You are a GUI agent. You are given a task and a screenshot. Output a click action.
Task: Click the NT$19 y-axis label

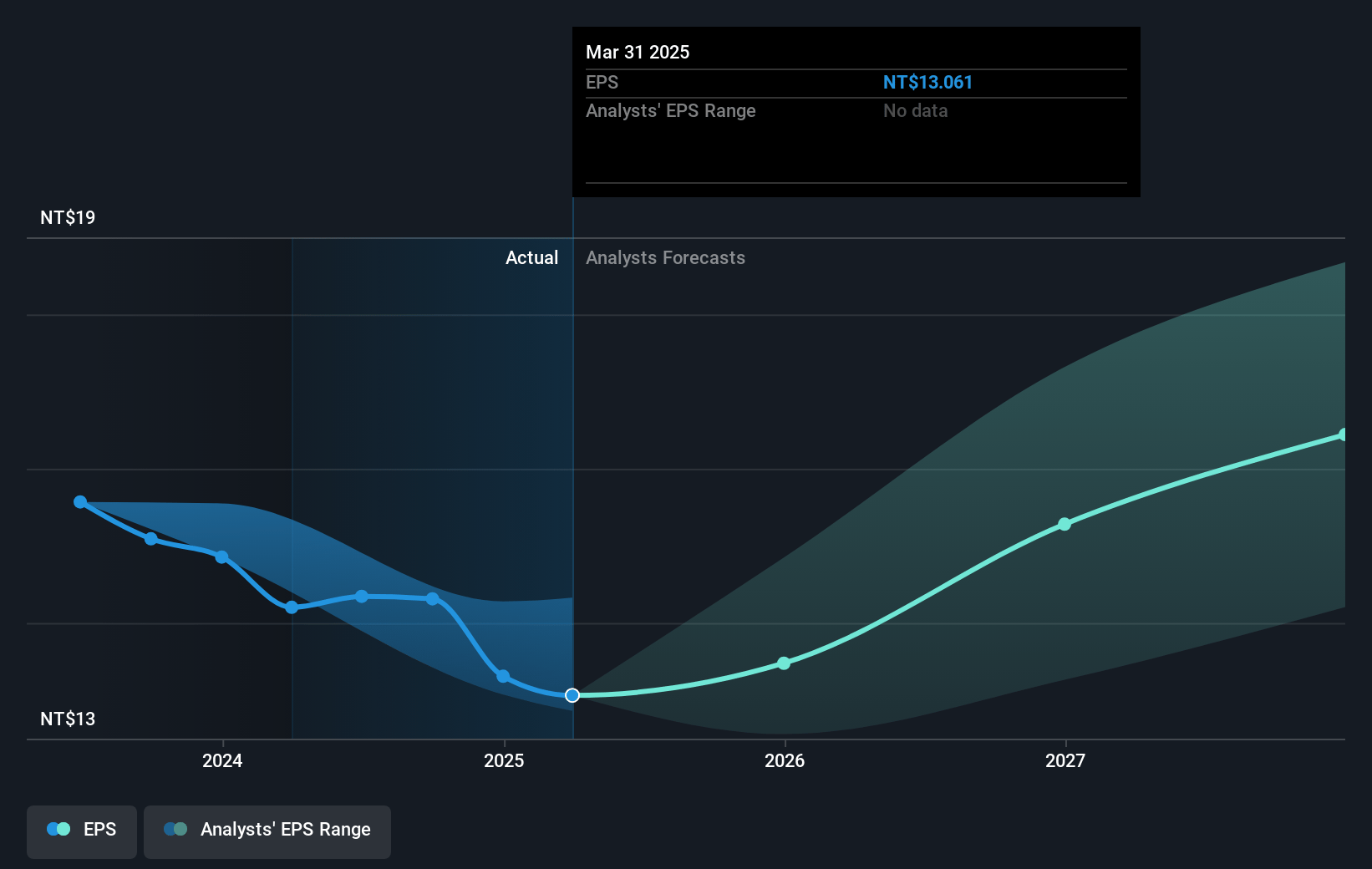(x=68, y=217)
